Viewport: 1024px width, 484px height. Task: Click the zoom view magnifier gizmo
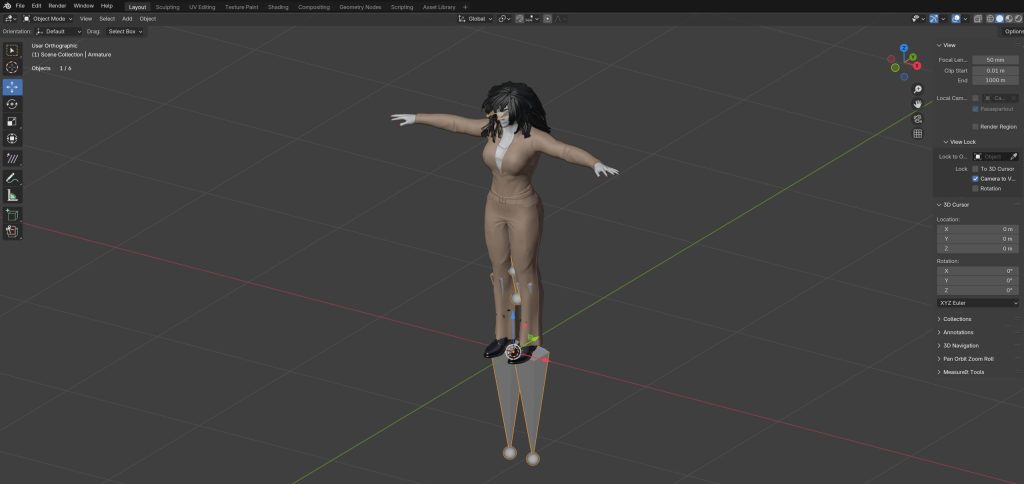pyautogui.click(x=918, y=89)
